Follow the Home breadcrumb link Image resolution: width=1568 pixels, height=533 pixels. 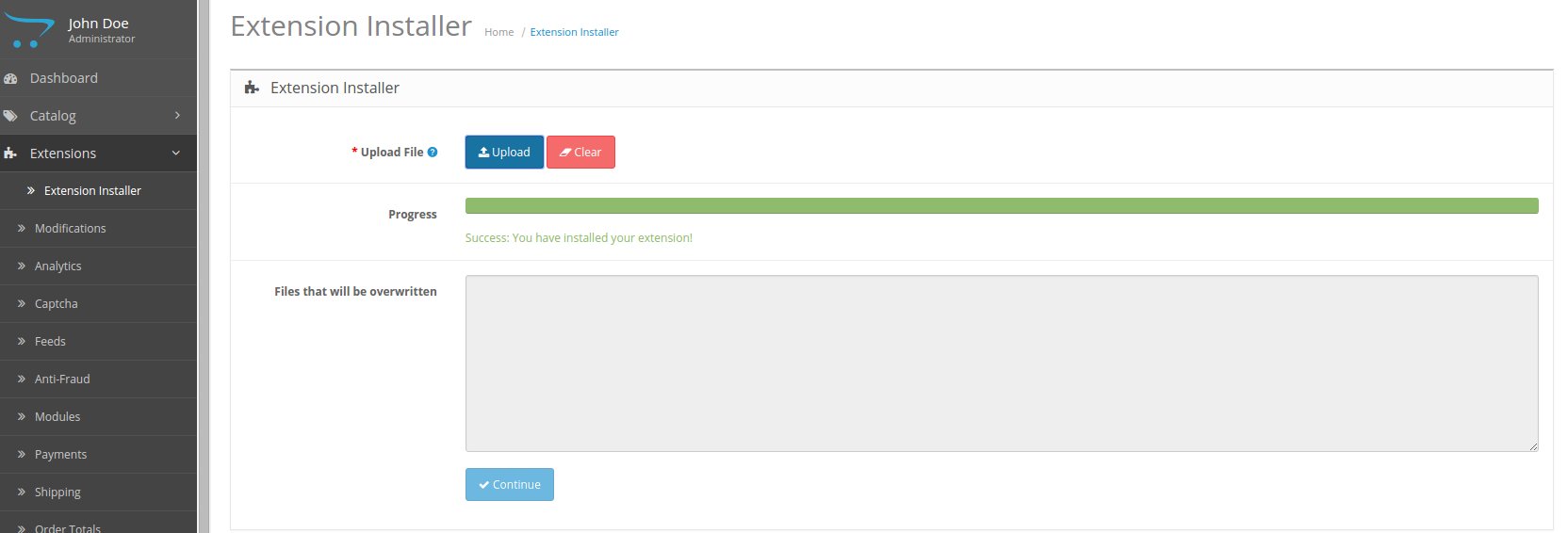click(x=498, y=32)
